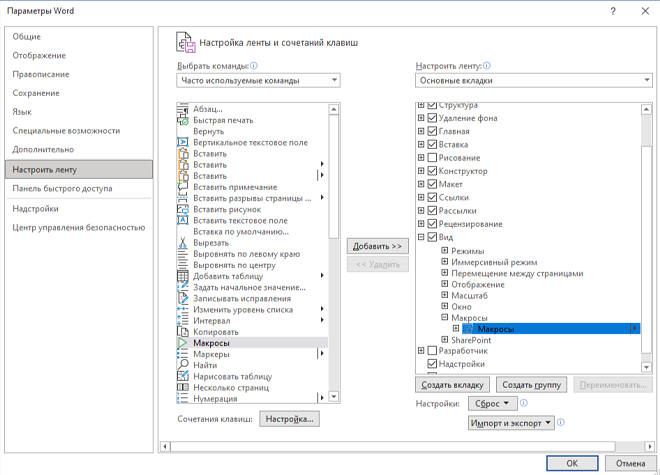
Task: Click Задать начальное значение icon
Action: tap(183, 287)
